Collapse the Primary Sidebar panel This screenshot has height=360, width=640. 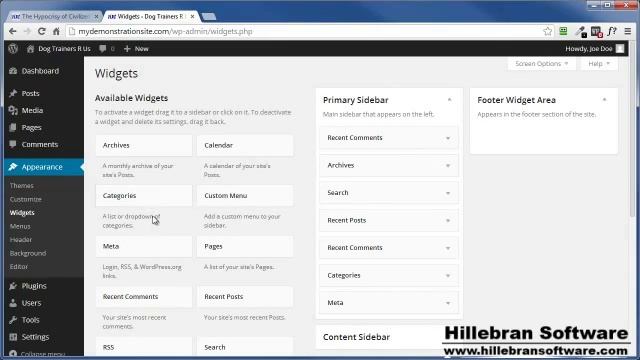tap(449, 100)
